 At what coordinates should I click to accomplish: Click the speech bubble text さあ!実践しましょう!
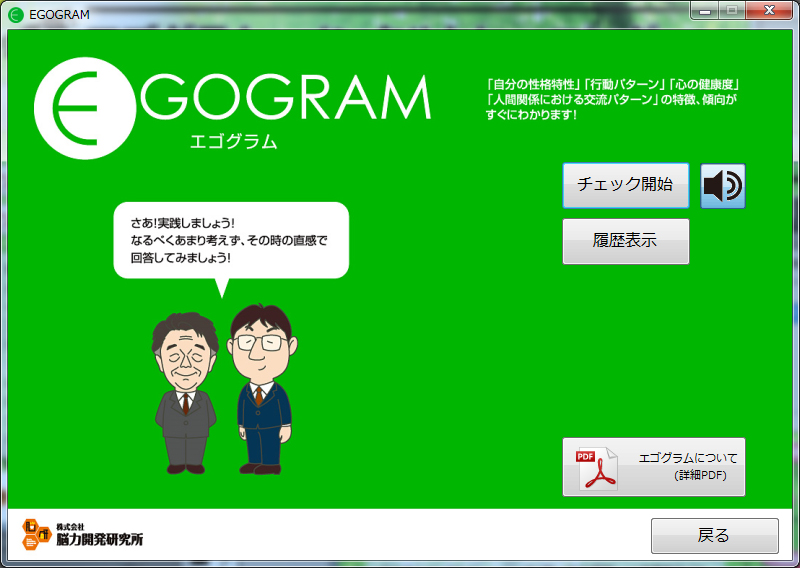pos(182,223)
